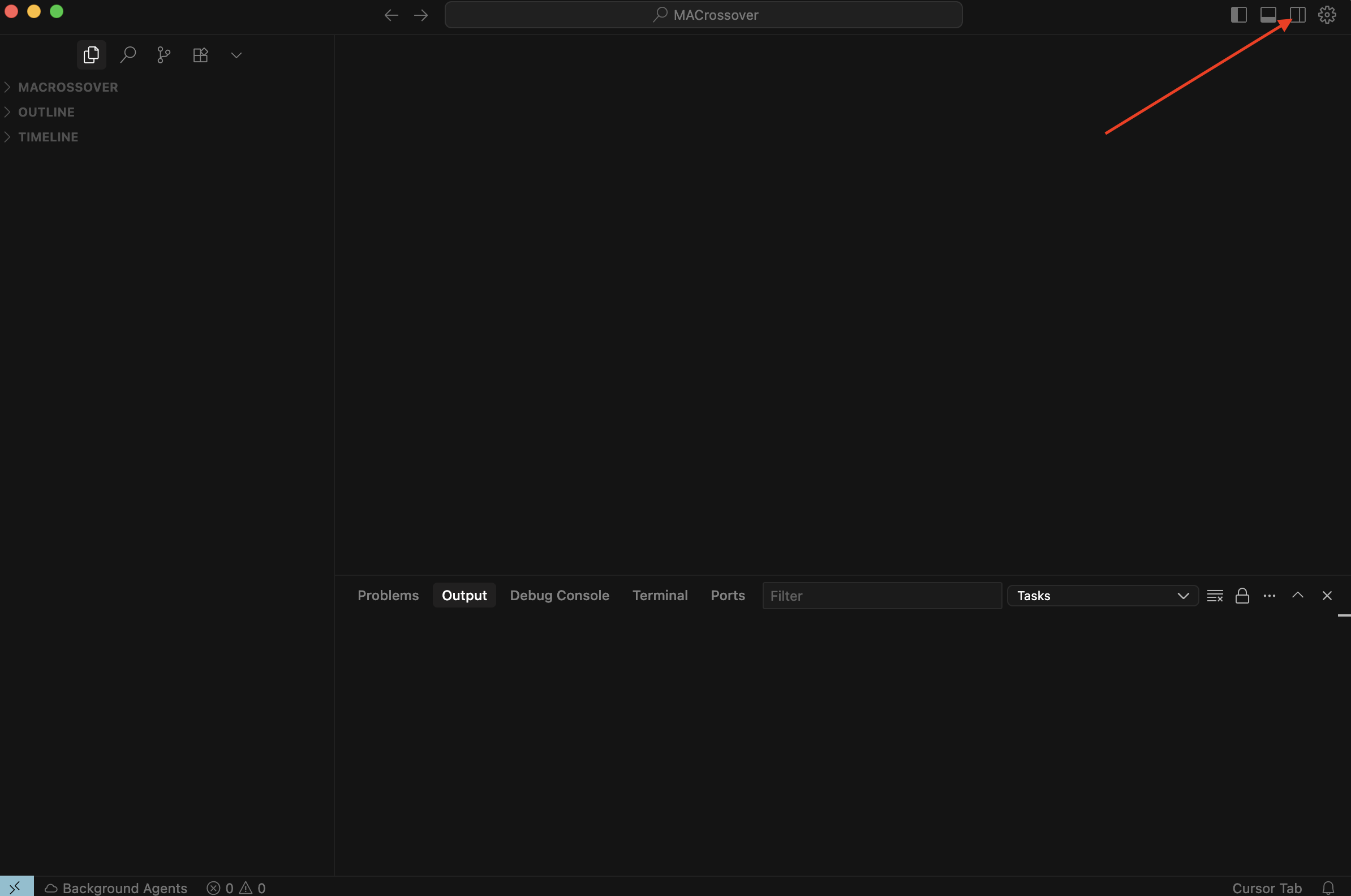Expand the MACROSSOVER folder section
The height and width of the screenshot is (896, 1351).
67,87
